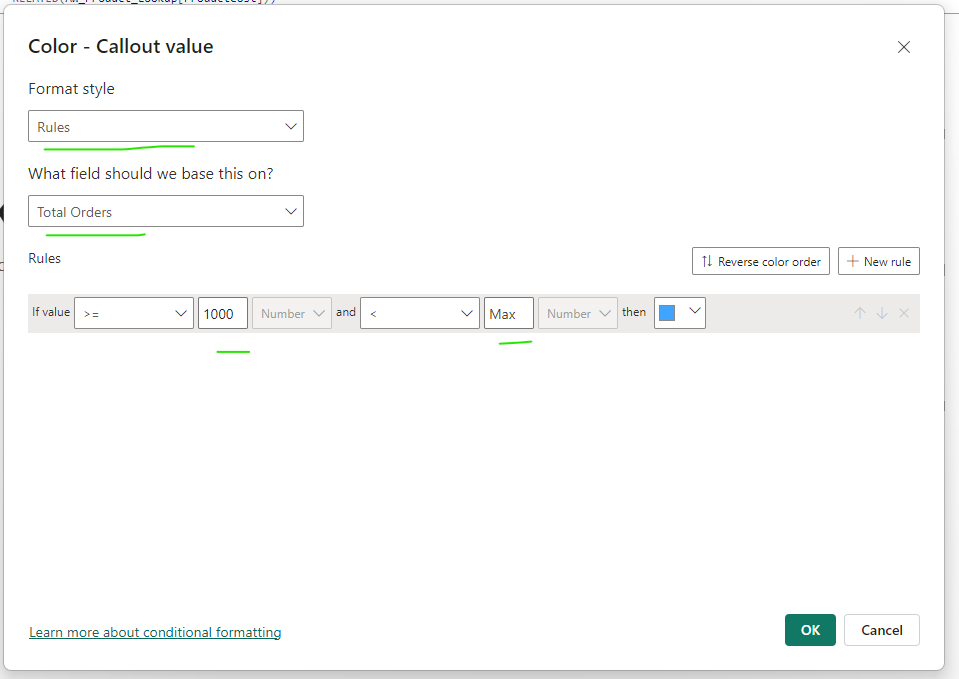Open the >= operator dropdown

[x=134, y=313]
